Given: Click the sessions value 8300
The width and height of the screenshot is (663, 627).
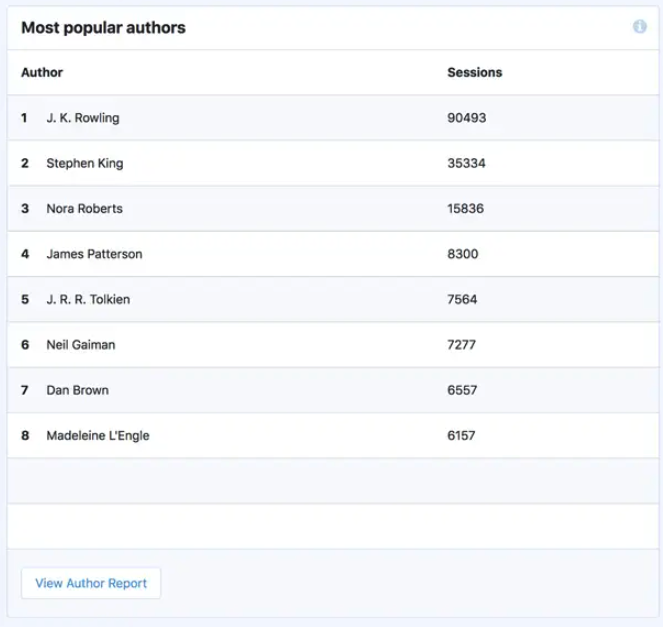Looking at the screenshot, I should click(x=463, y=254).
